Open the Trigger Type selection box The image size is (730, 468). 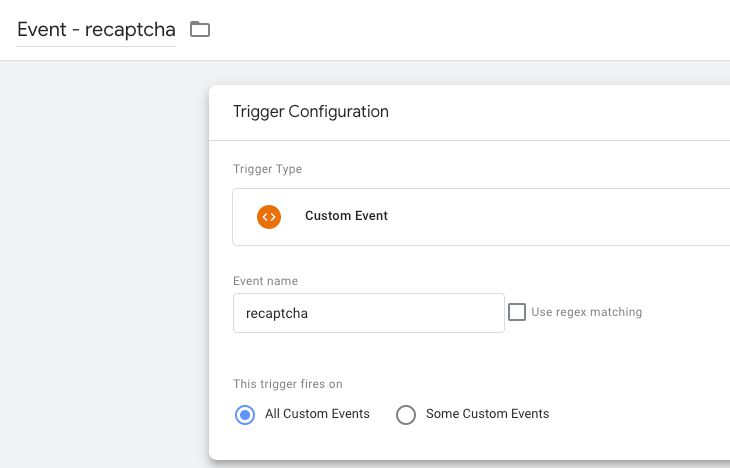tap(481, 217)
